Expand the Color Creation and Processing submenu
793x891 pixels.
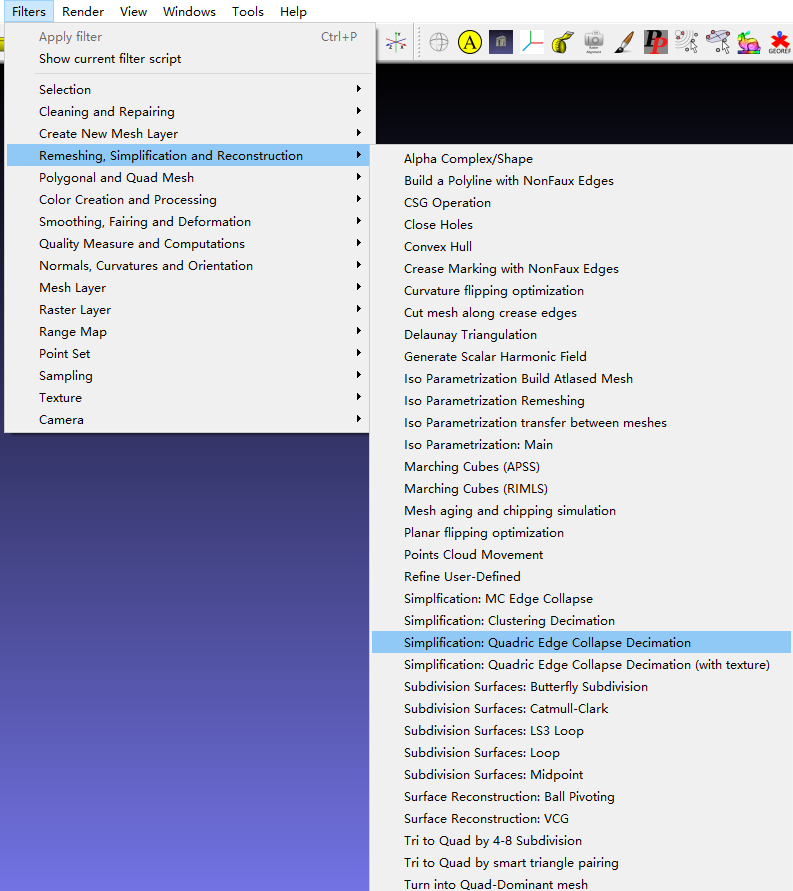[x=187, y=199]
